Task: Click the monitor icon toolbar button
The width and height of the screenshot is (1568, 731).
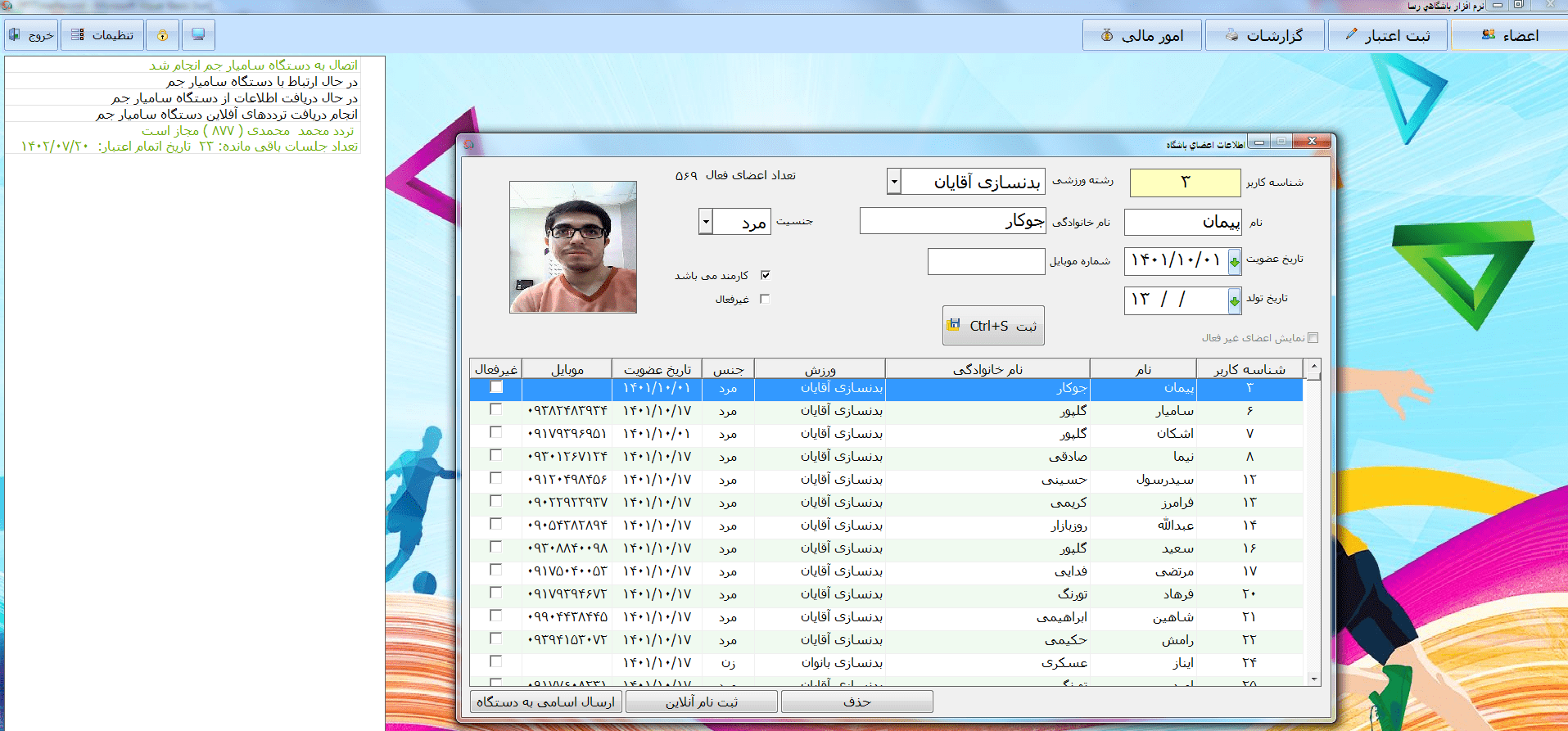Action: (198, 35)
